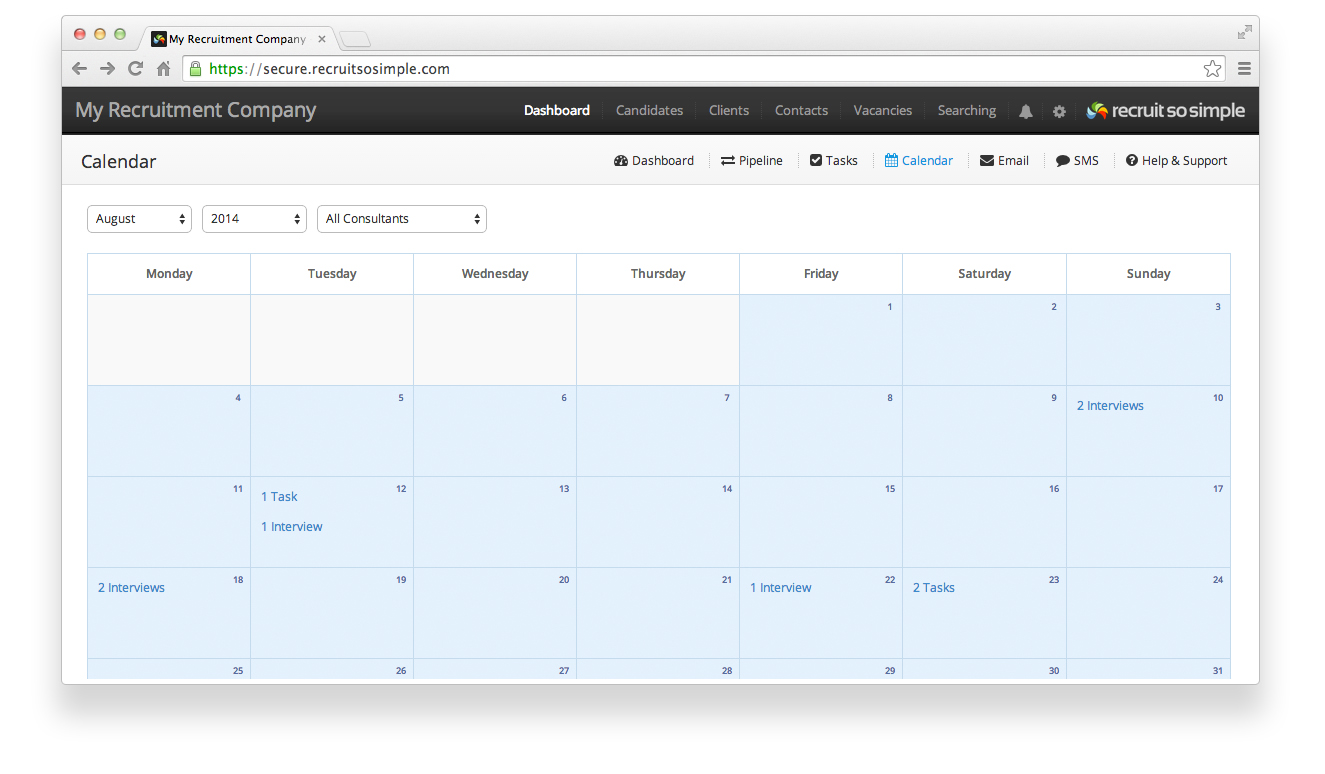Select the day cell numbered 7
Image resolution: width=1325 pixels, height=774 pixels.
[x=658, y=431]
